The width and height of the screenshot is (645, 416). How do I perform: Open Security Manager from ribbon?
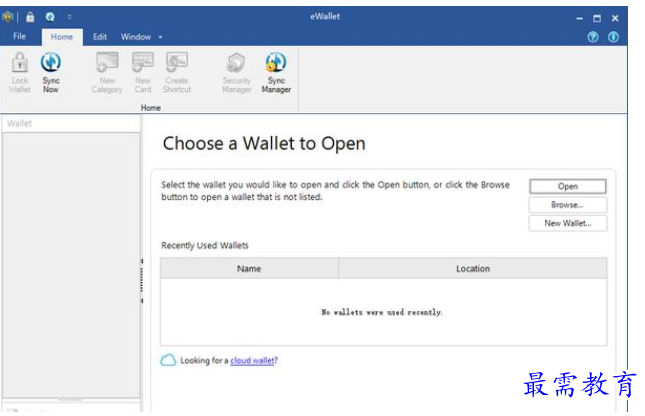[x=237, y=73]
